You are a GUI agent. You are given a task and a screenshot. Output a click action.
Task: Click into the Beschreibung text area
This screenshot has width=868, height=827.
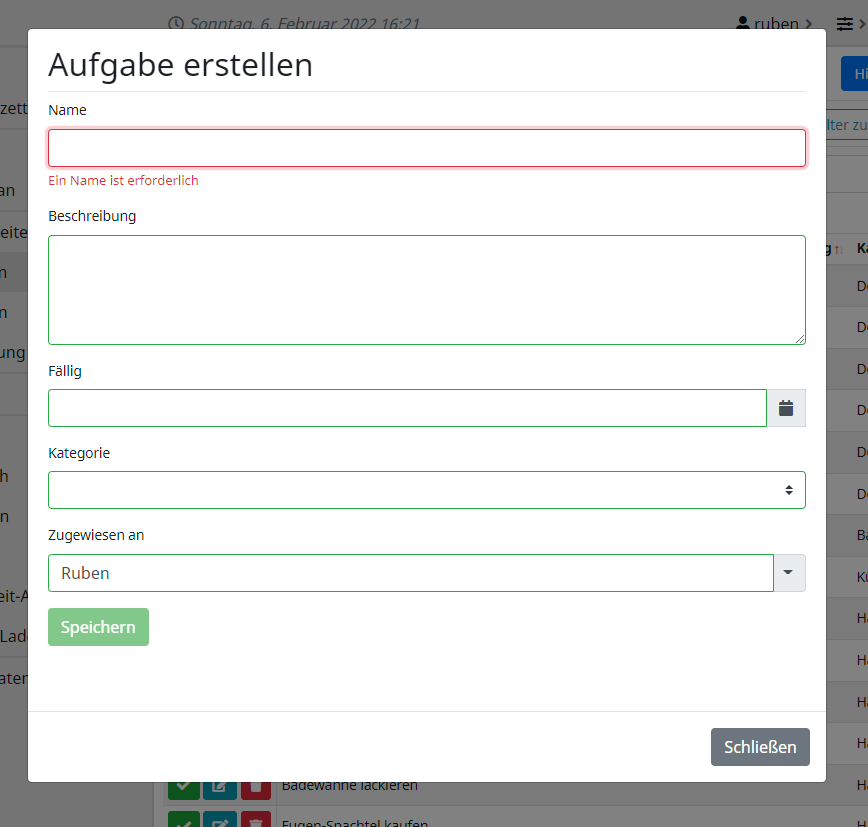tap(426, 290)
